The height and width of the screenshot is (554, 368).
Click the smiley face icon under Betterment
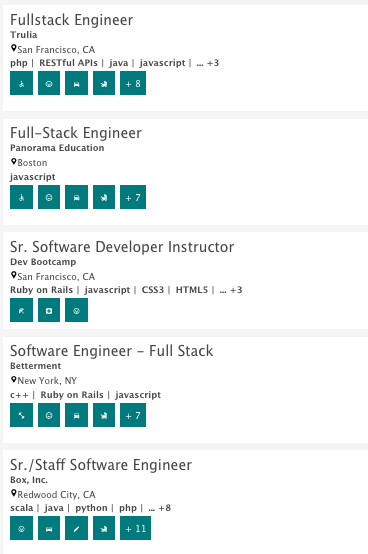pos(49,415)
